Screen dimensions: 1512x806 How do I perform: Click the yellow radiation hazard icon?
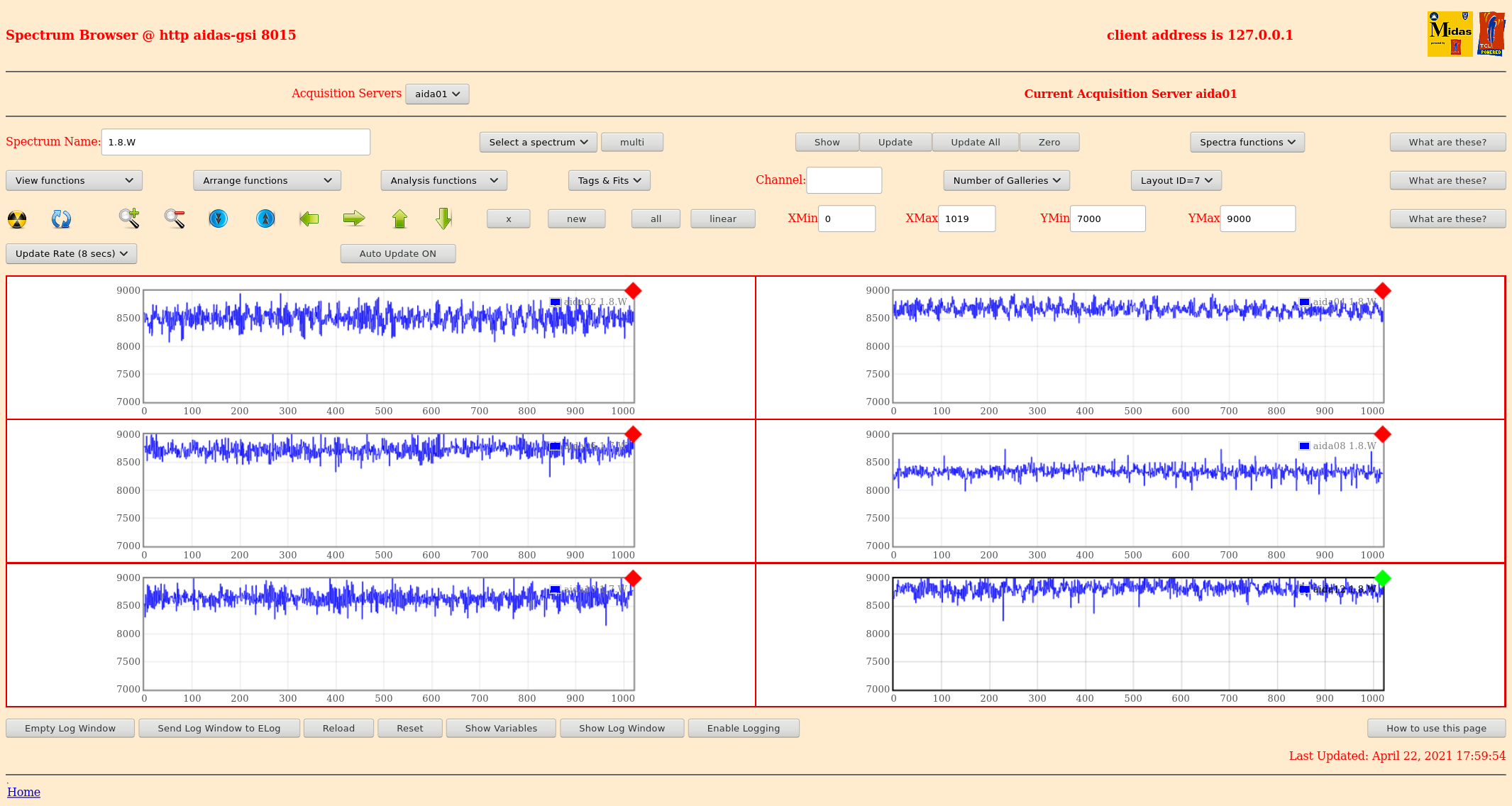(17, 219)
